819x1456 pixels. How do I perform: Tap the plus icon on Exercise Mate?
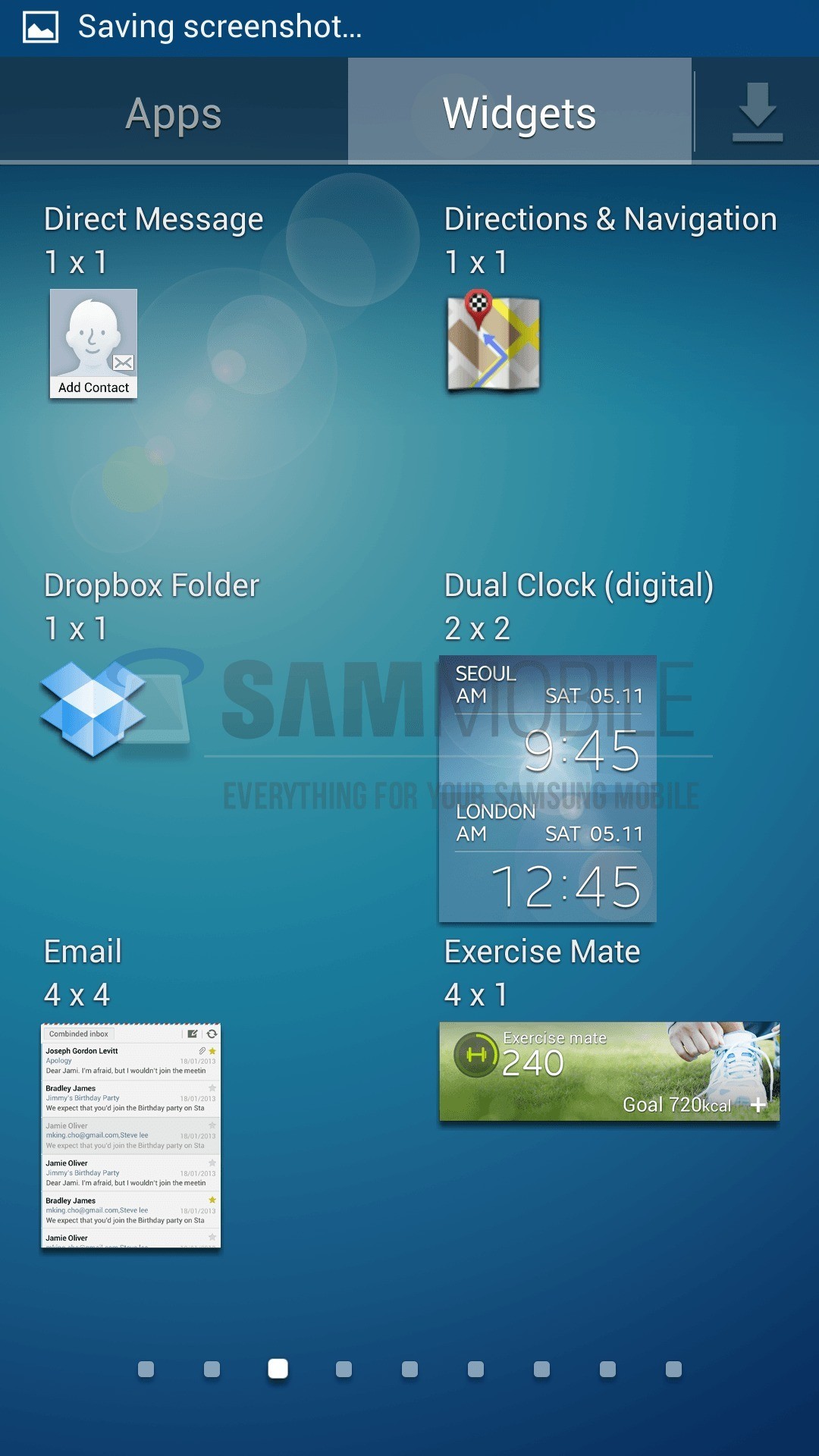tap(758, 1105)
